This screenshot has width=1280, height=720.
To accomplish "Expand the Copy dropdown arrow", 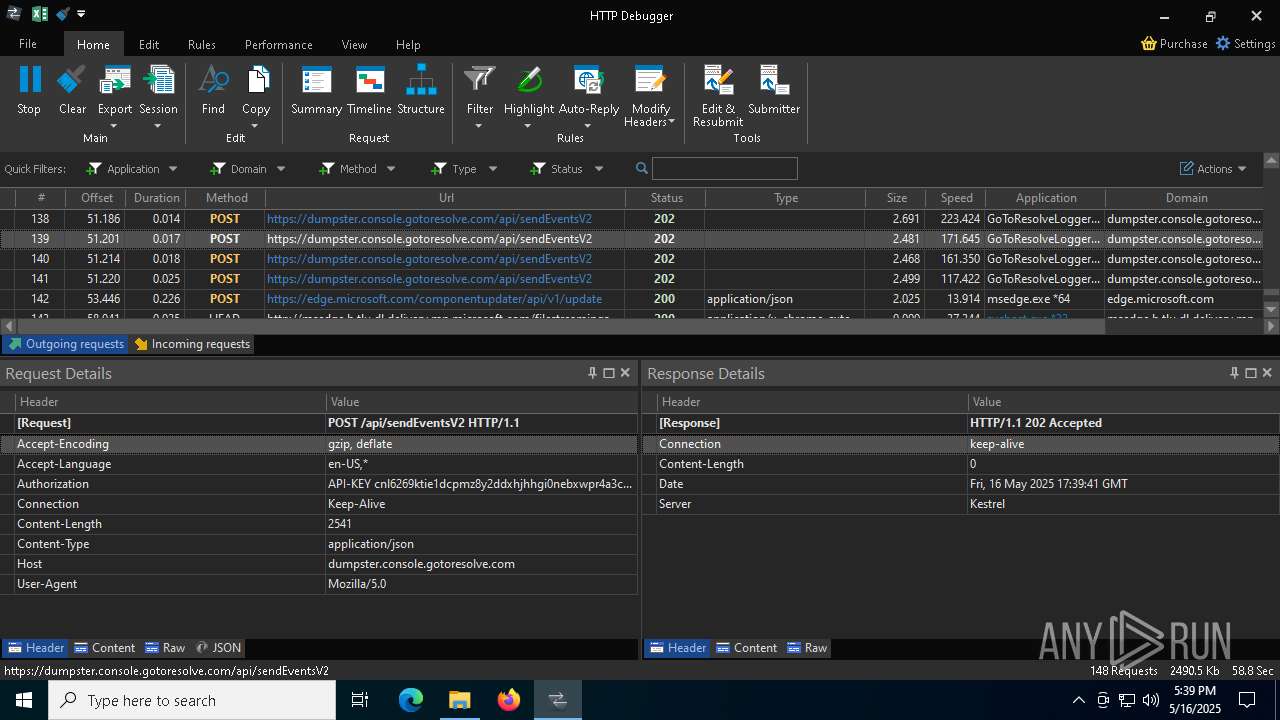I will 256,126.
